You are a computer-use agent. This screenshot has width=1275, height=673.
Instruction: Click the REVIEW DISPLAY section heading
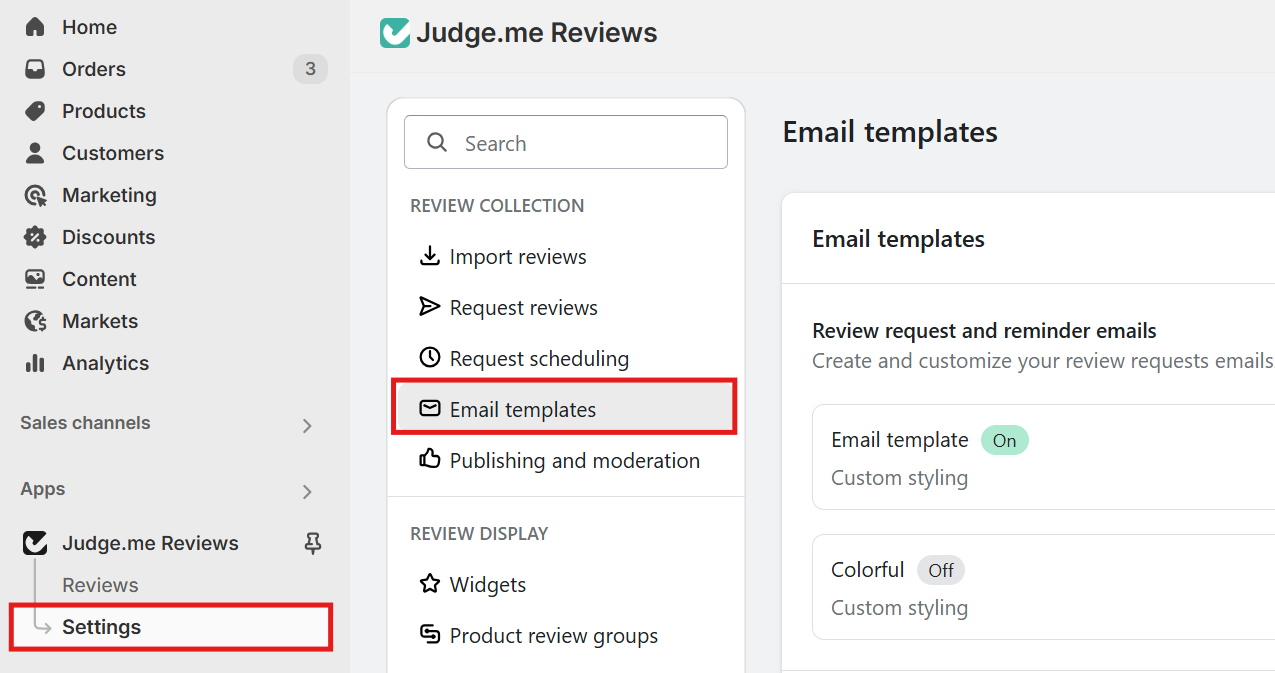pos(479,533)
